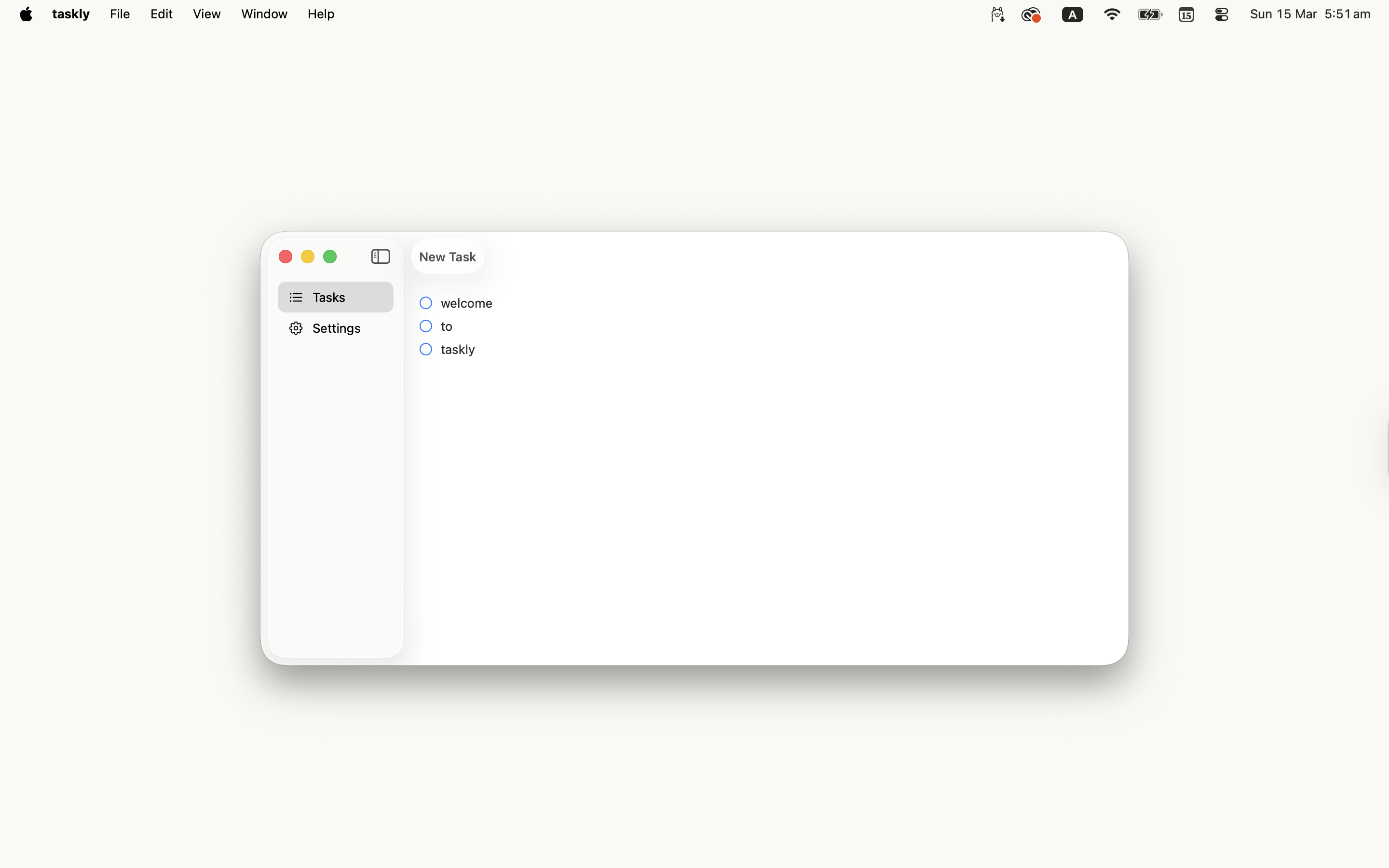This screenshot has height=868, width=1389.
Task: Open the File menu
Action: [x=120, y=14]
